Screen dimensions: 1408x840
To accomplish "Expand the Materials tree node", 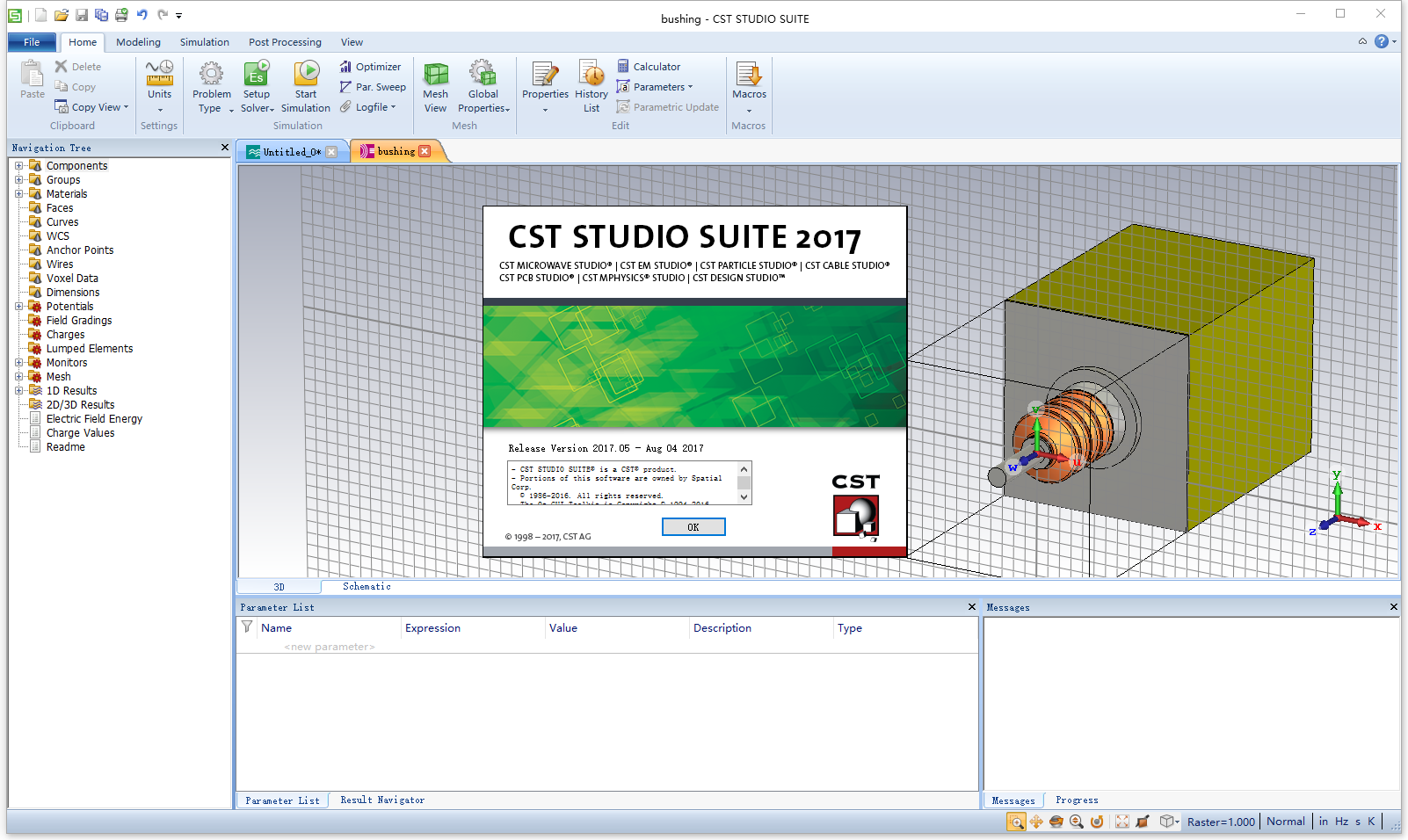I will [18, 193].
